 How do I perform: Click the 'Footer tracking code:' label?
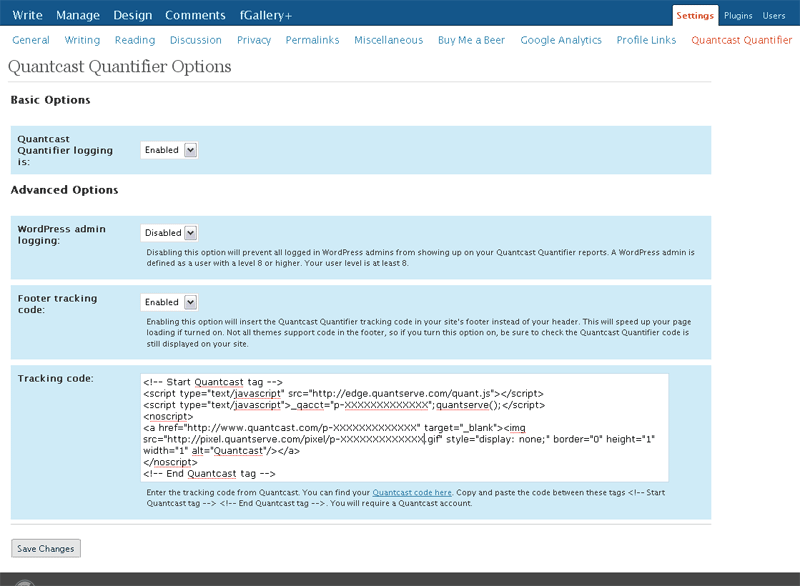(x=57, y=304)
